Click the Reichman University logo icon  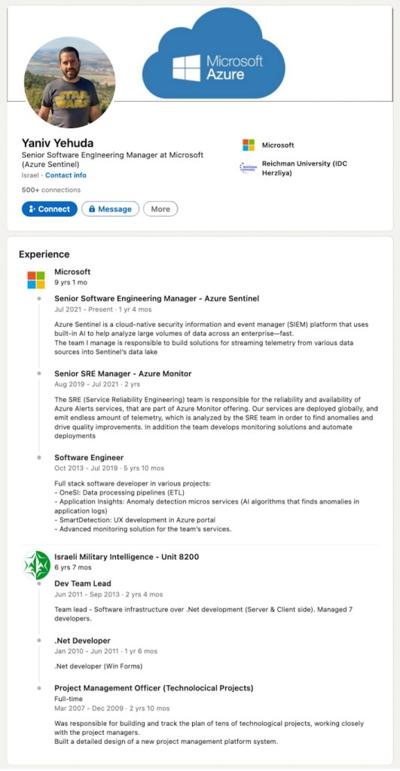248,168
